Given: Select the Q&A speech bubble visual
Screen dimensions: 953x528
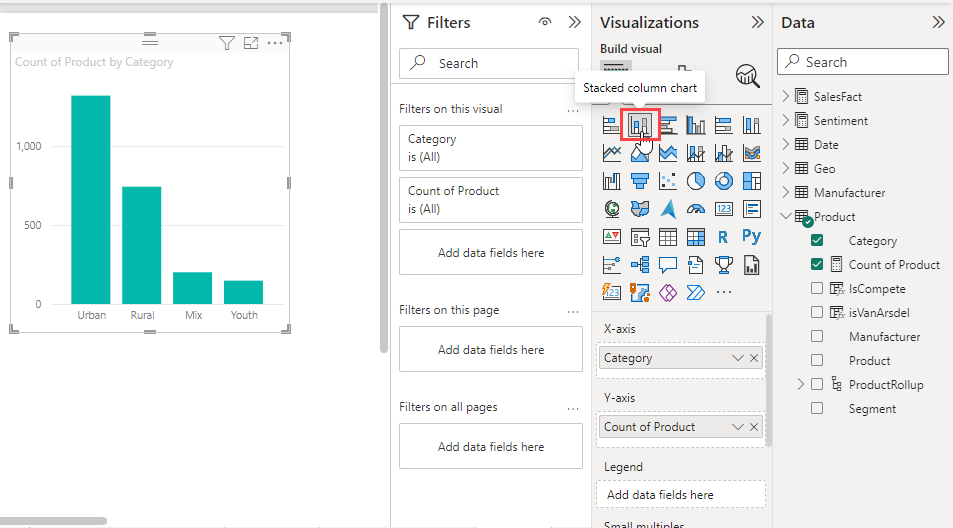Looking at the screenshot, I should pyautogui.click(x=667, y=265).
